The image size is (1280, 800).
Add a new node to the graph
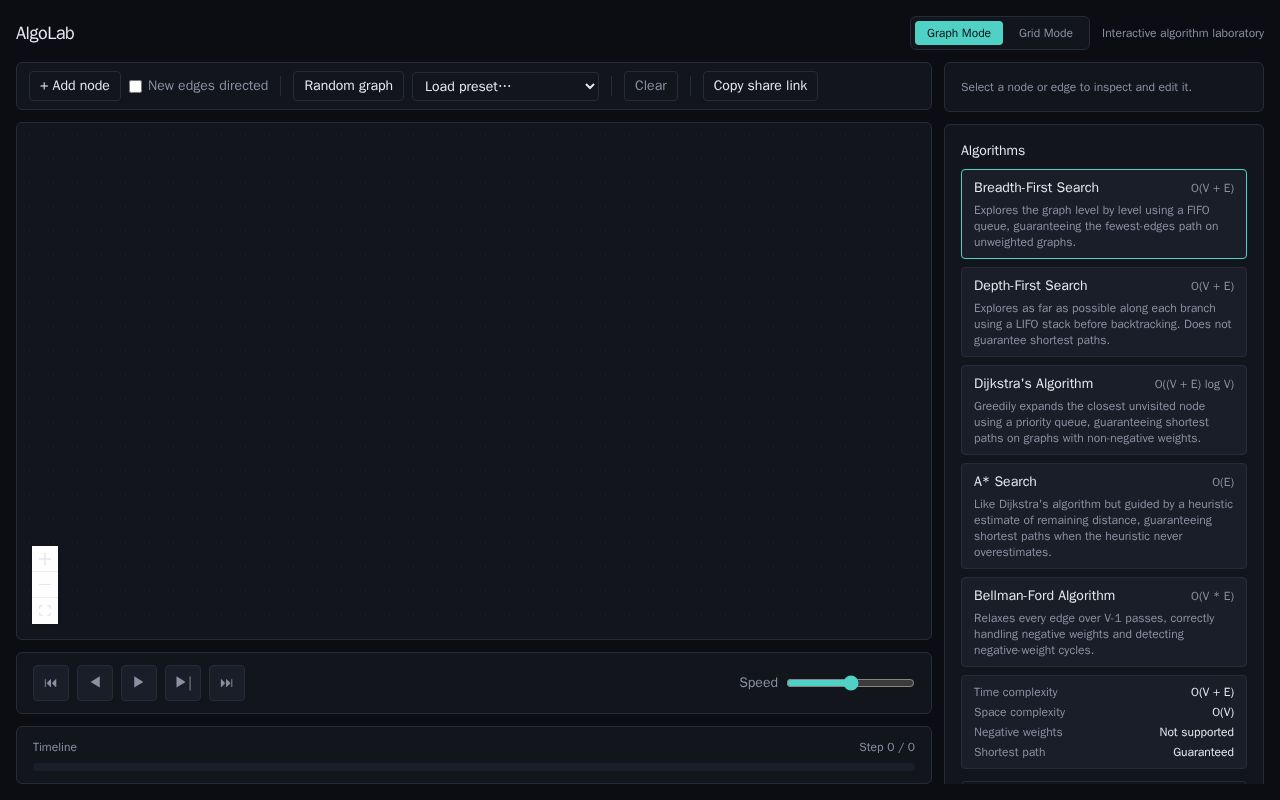75,86
